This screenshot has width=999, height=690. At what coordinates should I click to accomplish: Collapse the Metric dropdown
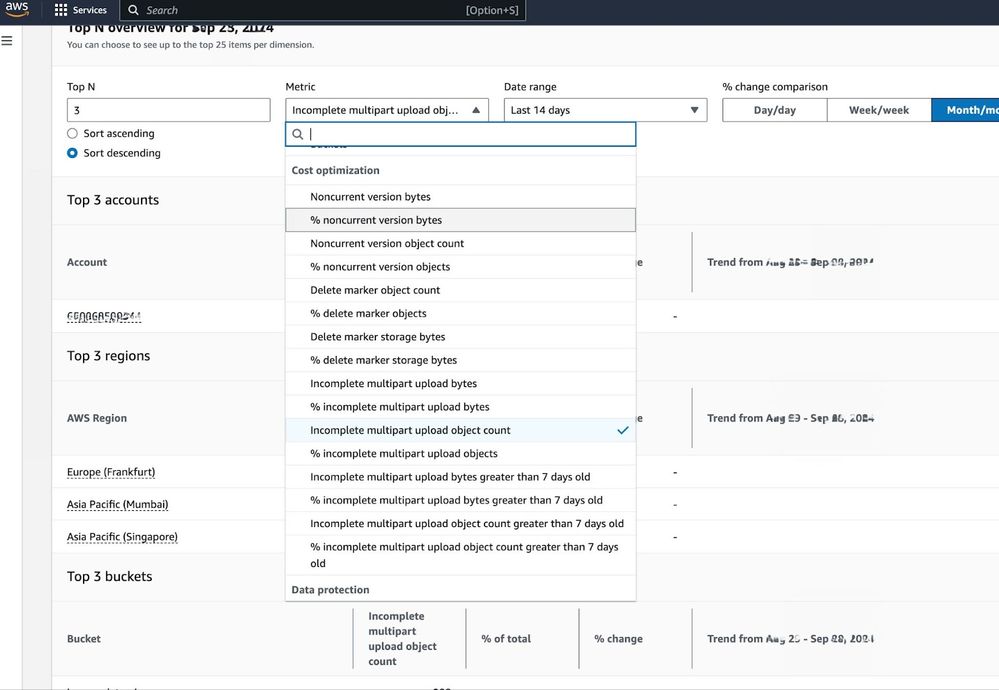tap(387, 110)
